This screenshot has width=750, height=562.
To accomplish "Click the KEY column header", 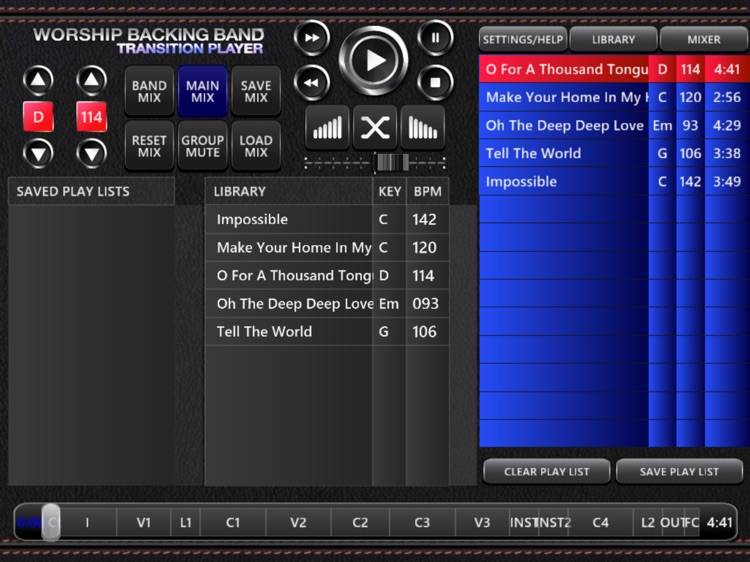I will point(389,191).
